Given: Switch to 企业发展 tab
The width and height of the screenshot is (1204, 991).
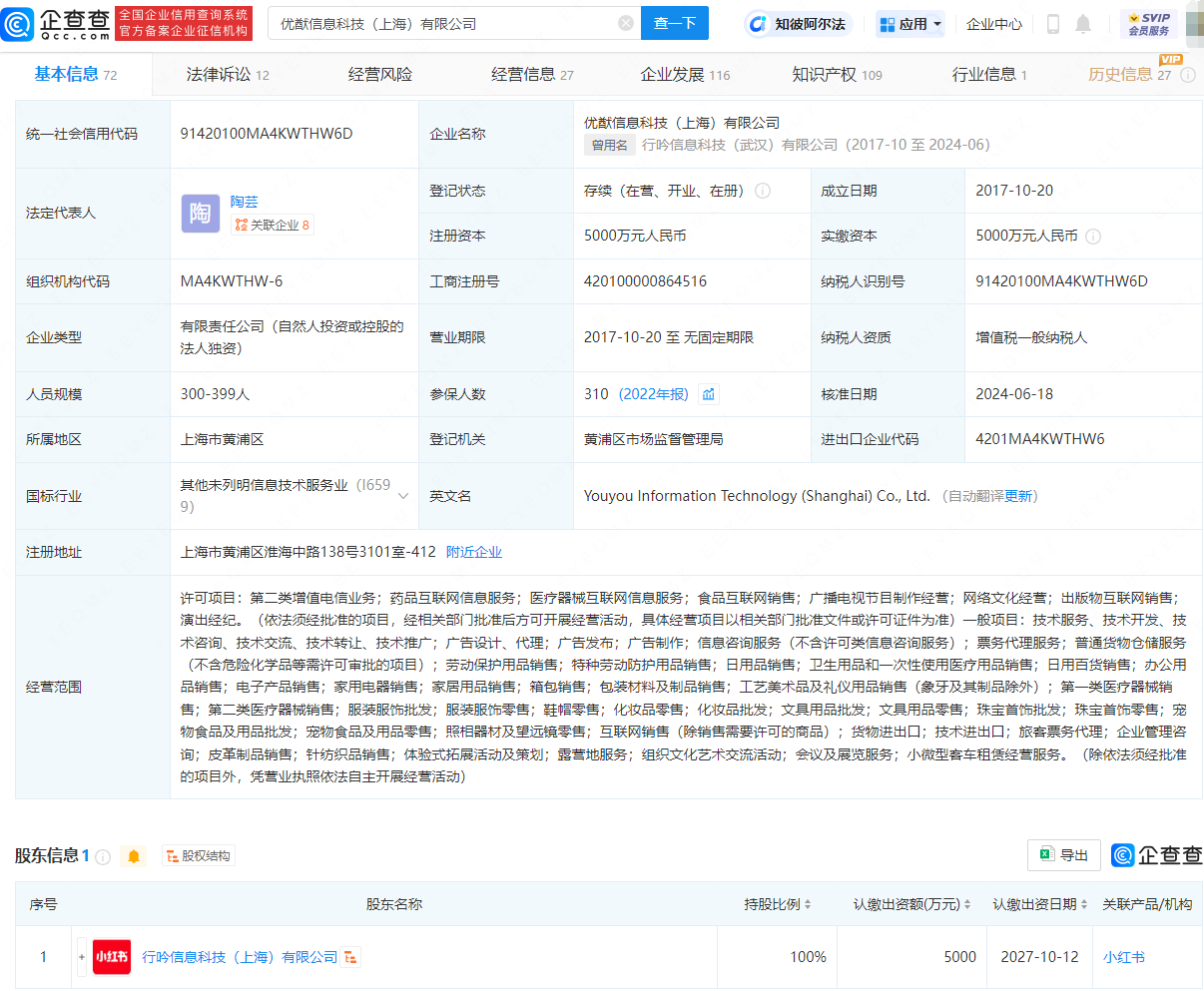Looking at the screenshot, I should coord(685,74).
